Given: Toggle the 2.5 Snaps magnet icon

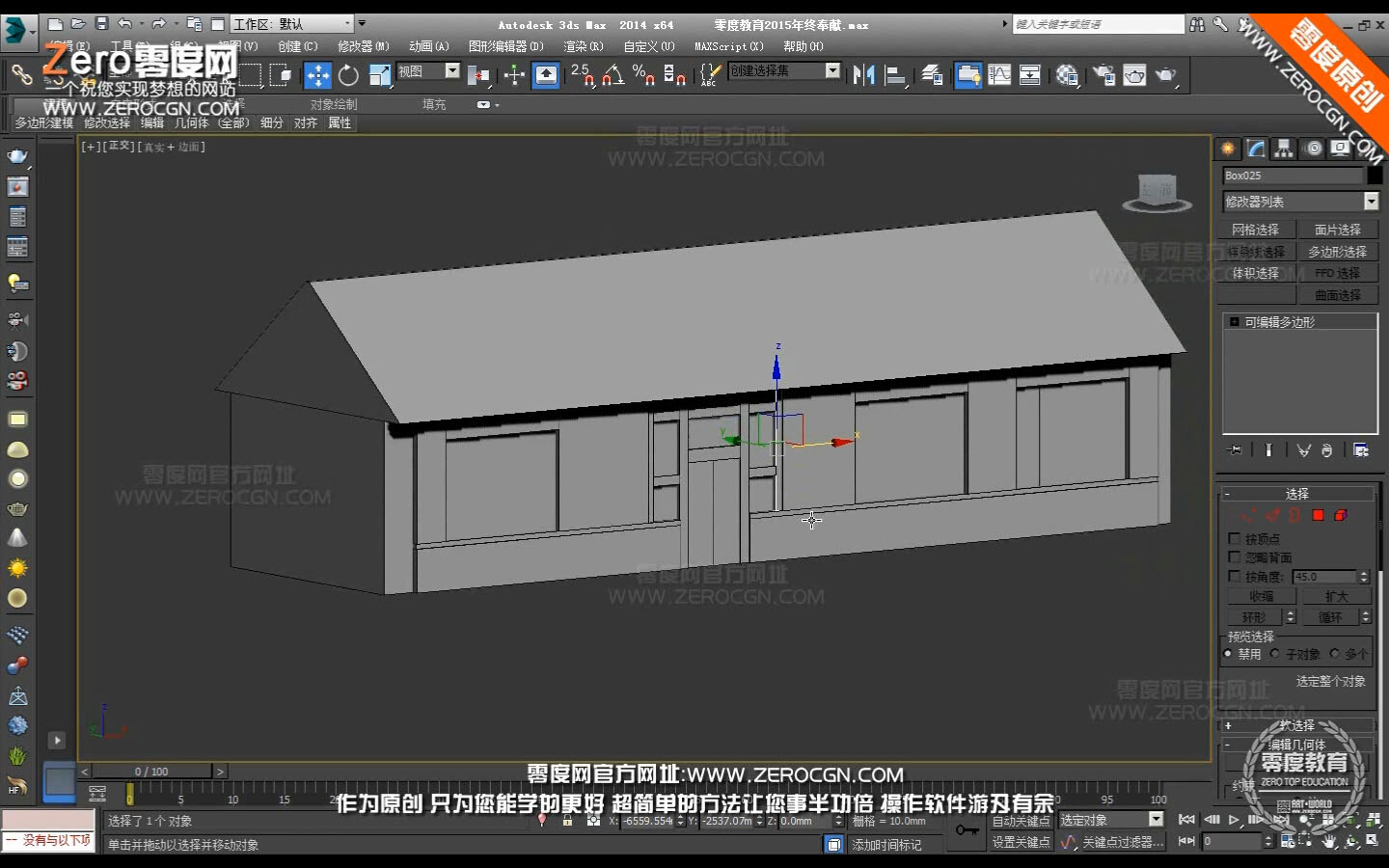Looking at the screenshot, I should tap(582, 75).
